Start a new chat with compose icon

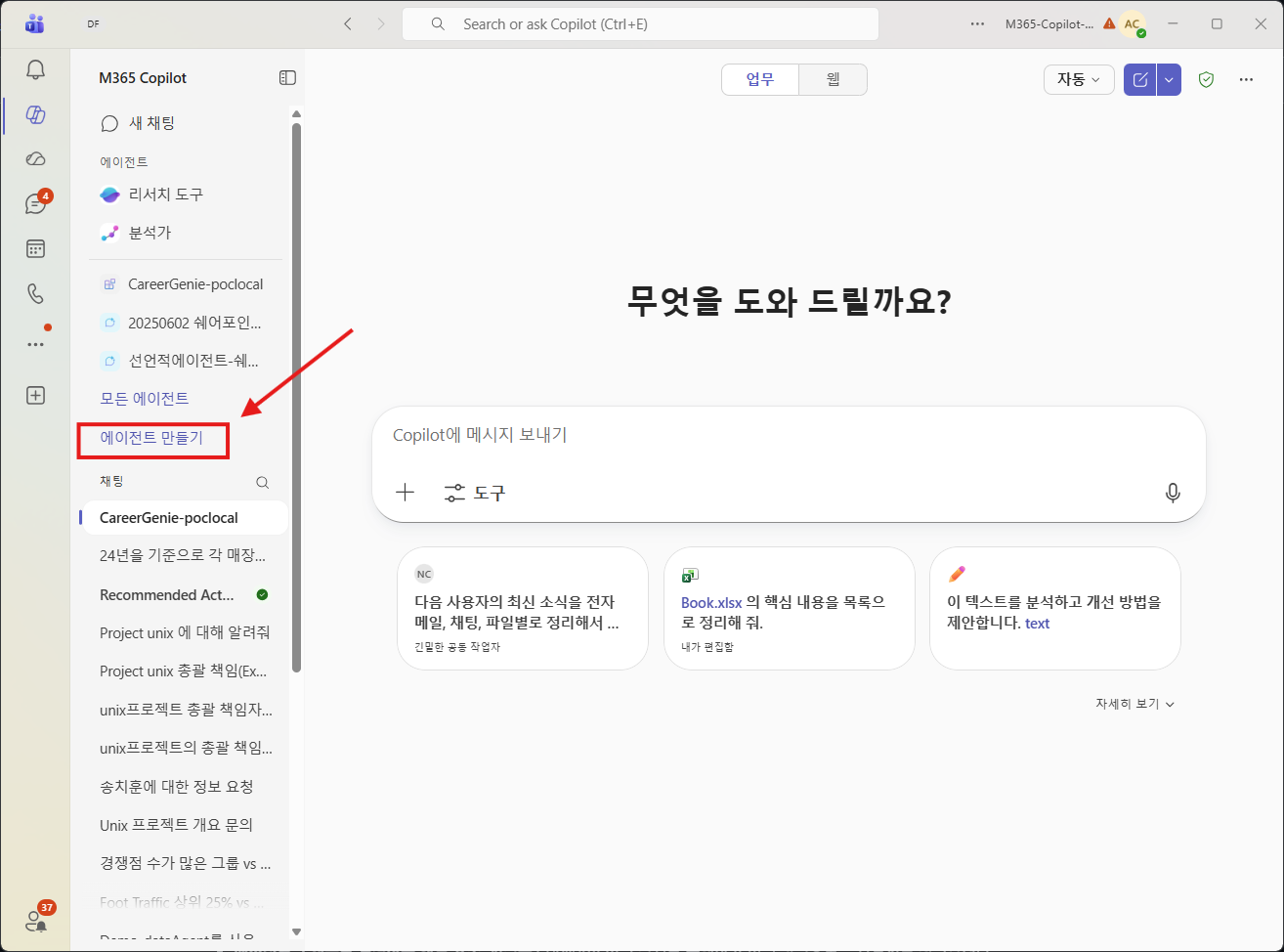[x=1139, y=79]
